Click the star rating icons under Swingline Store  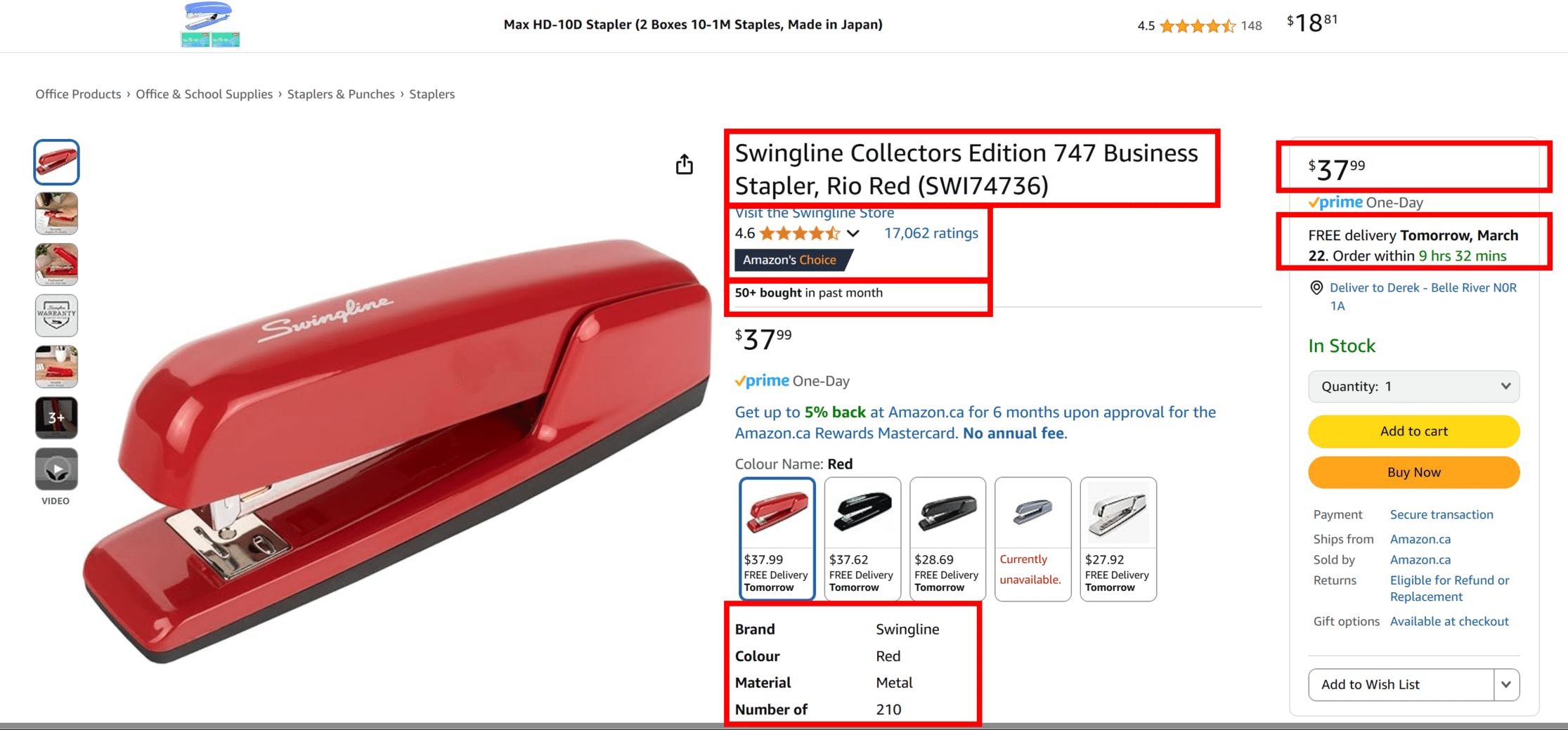[800, 233]
